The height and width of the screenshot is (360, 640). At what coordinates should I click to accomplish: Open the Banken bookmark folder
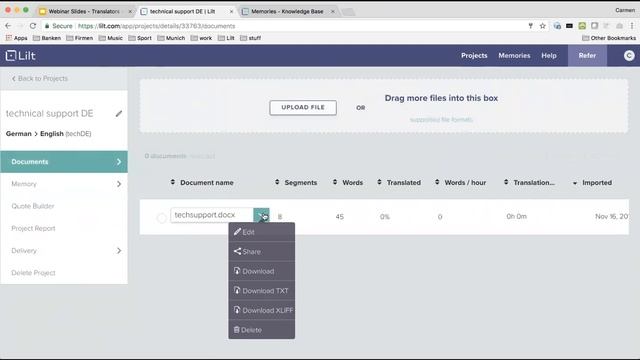[x=47, y=38]
